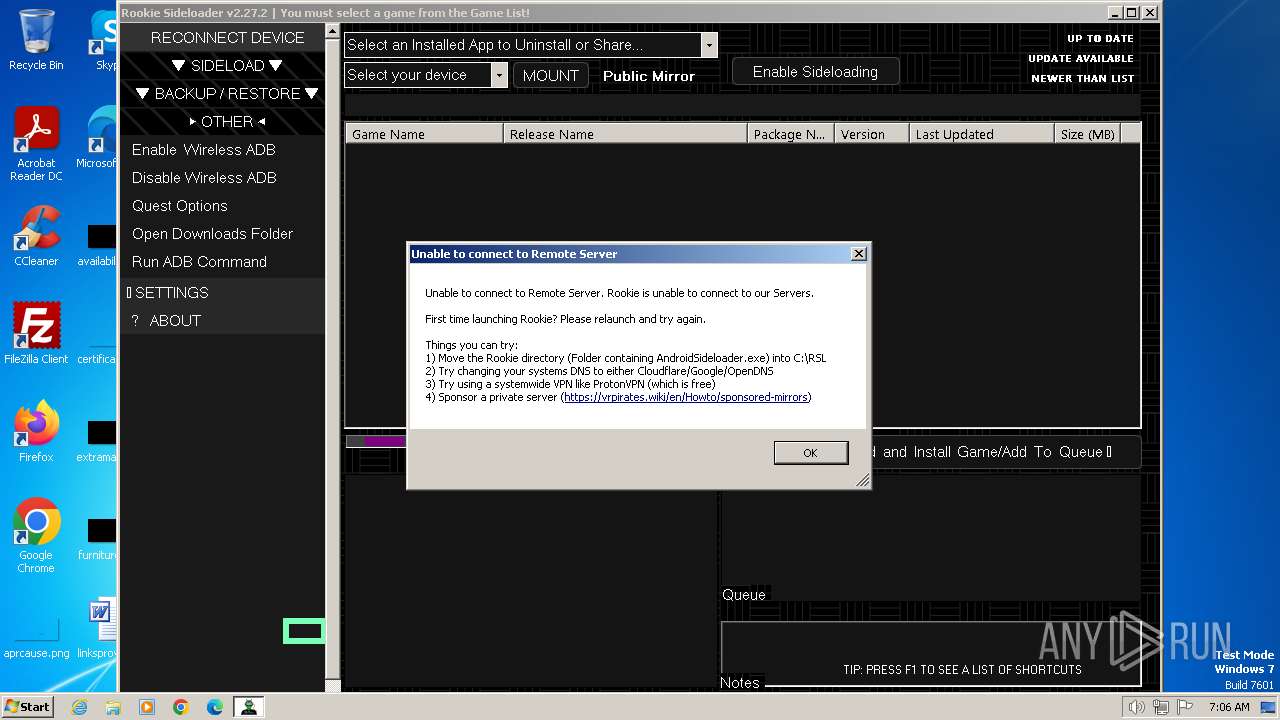Image resolution: width=1280 pixels, height=720 pixels.
Task: Close the Unable to connect dialog
Action: tap(858, 254)
